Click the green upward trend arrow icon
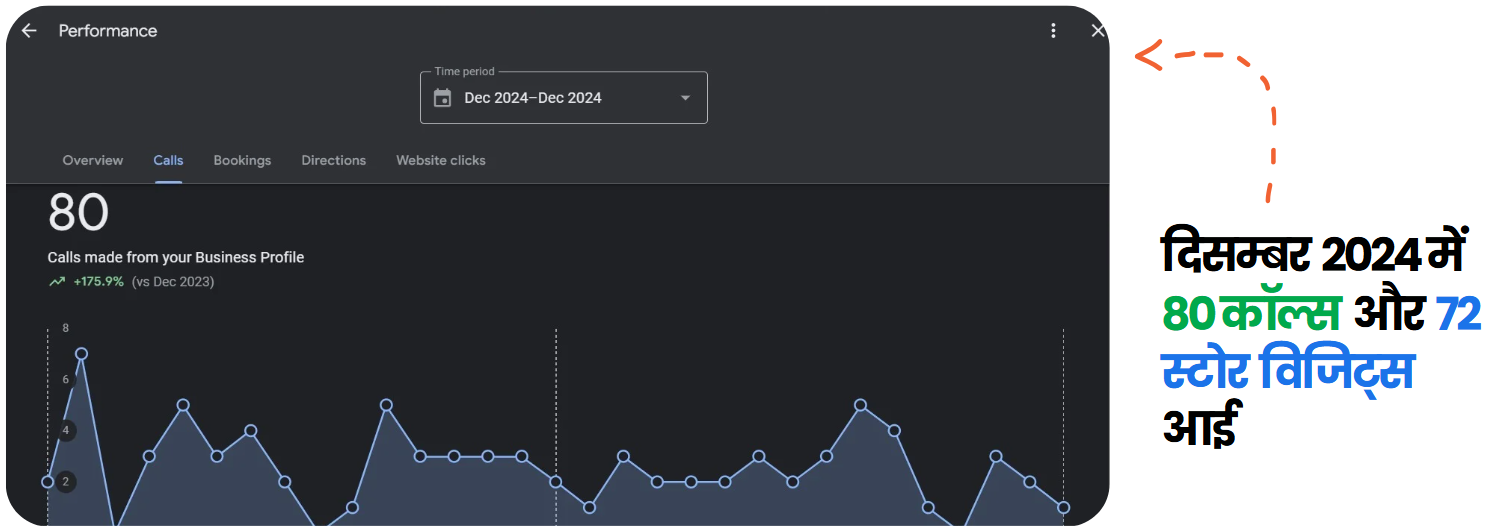The image size is (1491, 531). (x=57, y=282)
